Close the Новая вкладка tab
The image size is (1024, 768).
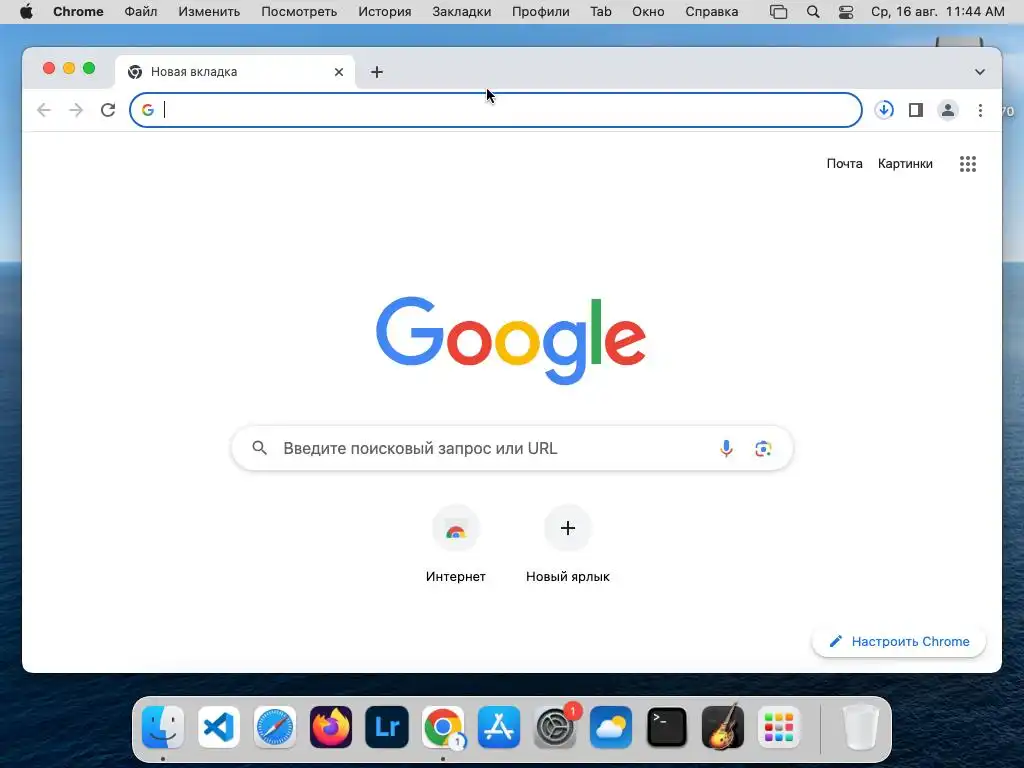pos(338,72)
